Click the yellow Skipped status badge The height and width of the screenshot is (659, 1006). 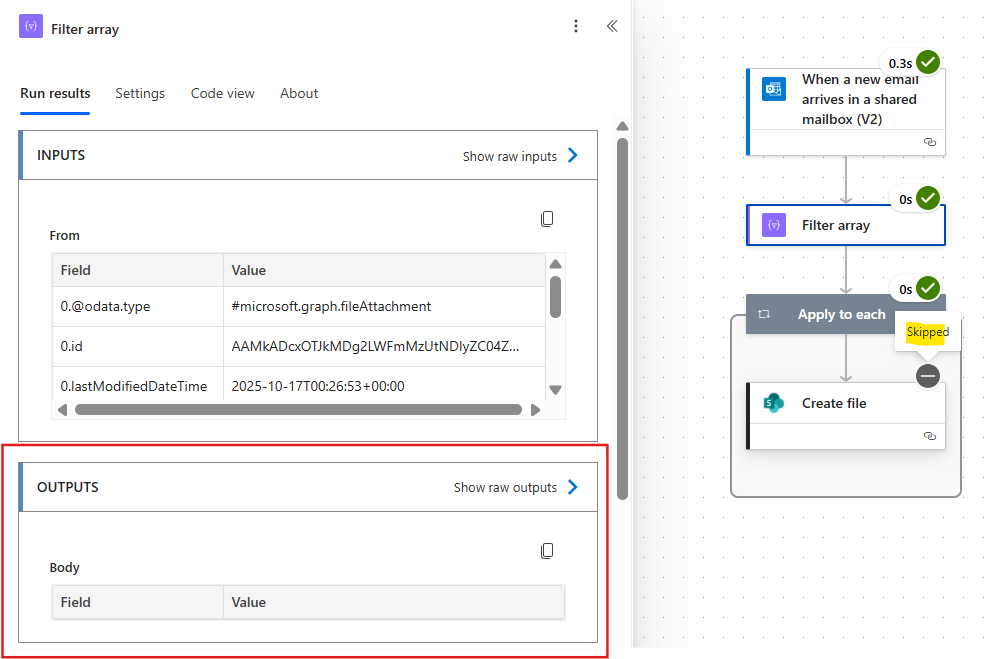pos(927,332)
